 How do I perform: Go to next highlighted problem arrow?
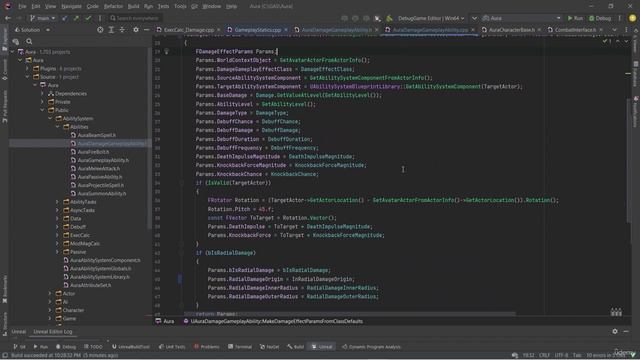[x=626, y=41]
